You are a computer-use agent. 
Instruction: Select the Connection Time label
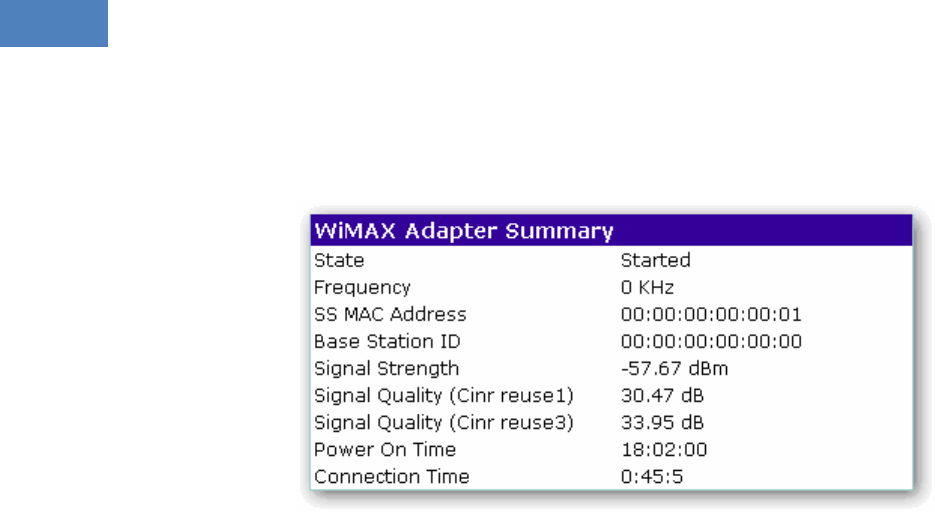tap(392, 477)
